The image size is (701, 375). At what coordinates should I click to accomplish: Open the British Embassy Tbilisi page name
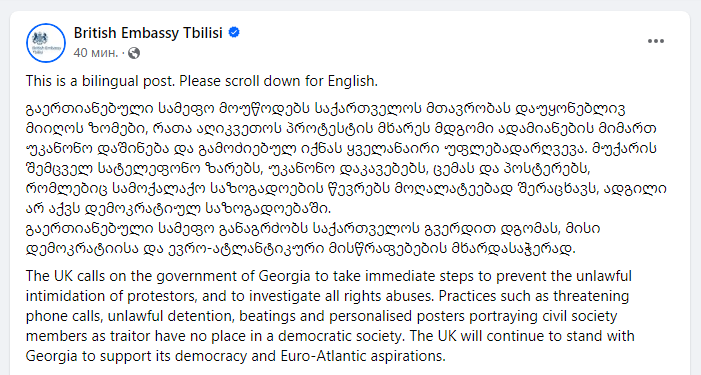click(x=148, y=33)
